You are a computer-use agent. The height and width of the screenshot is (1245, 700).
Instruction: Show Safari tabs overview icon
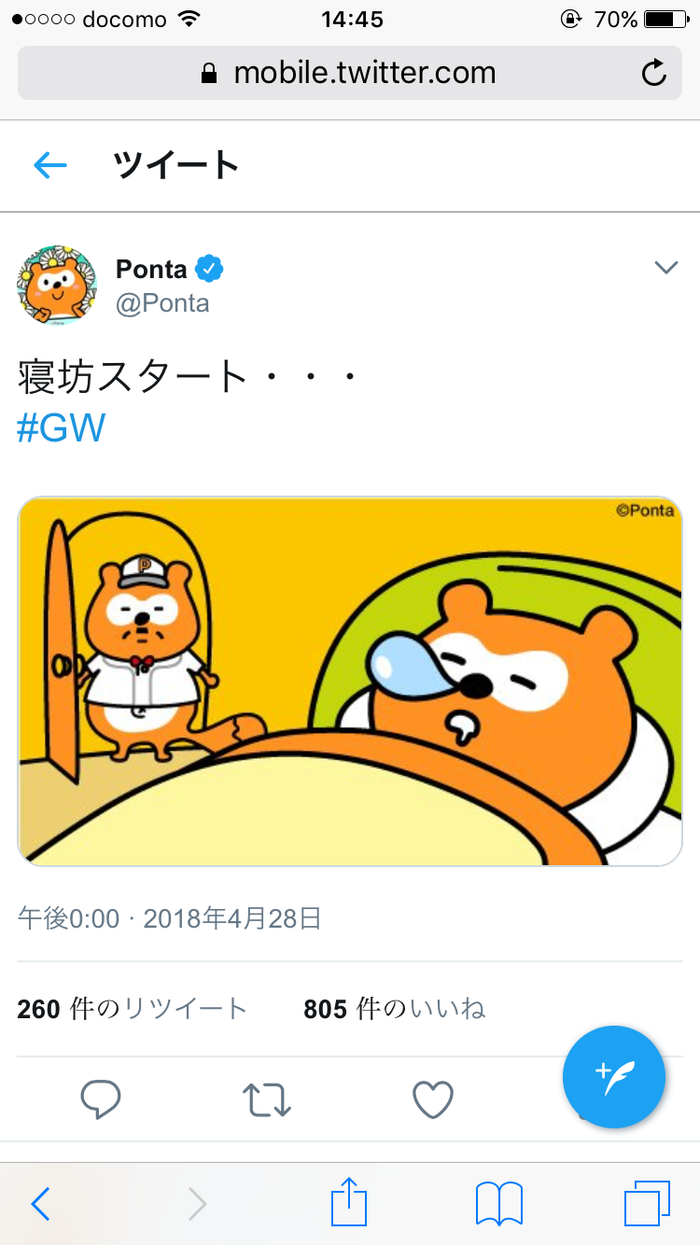(646, 1203)
